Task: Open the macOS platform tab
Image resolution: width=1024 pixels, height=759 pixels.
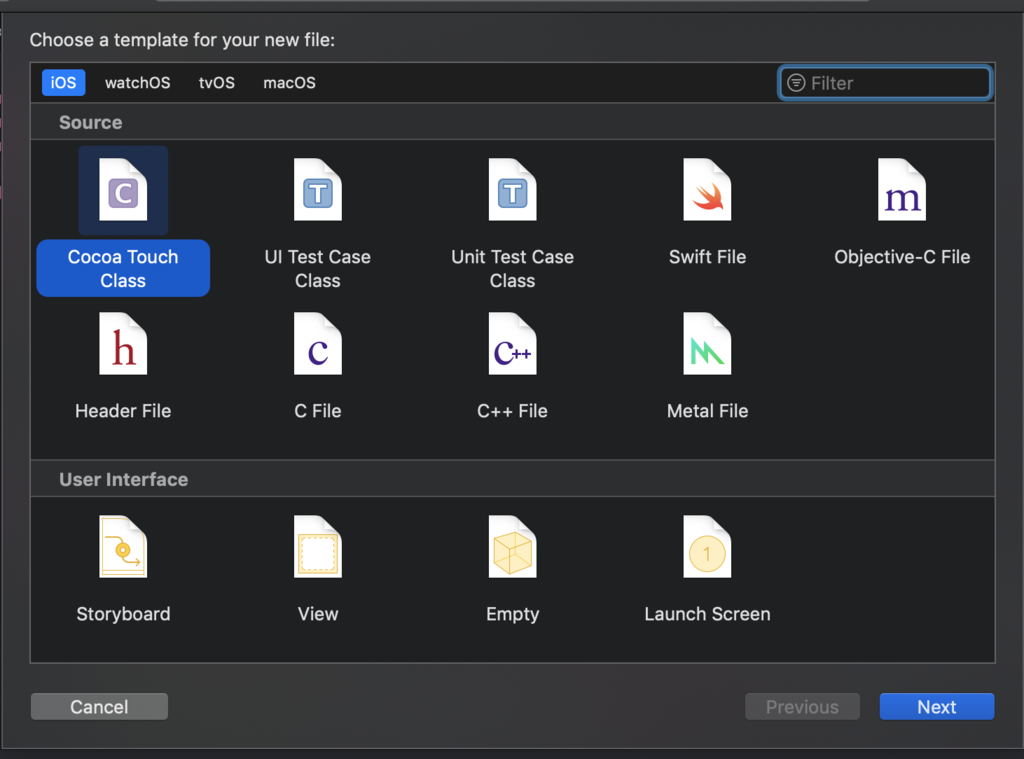Action: 289,83
